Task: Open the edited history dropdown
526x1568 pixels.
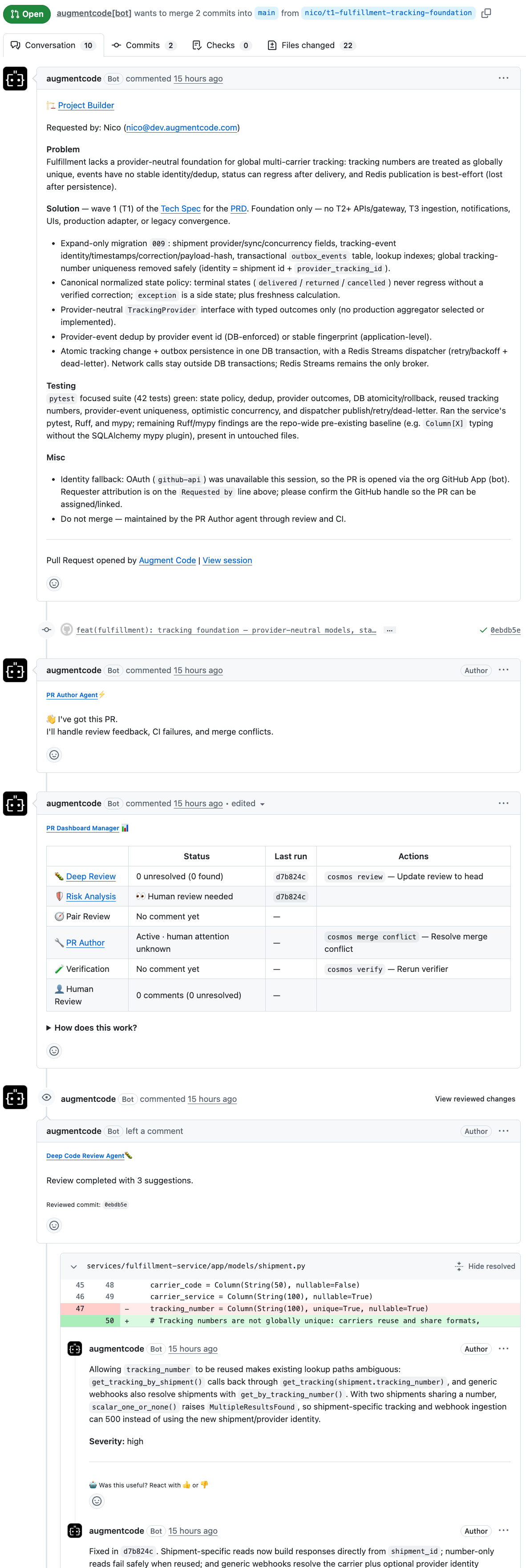Action: point(248,804)
